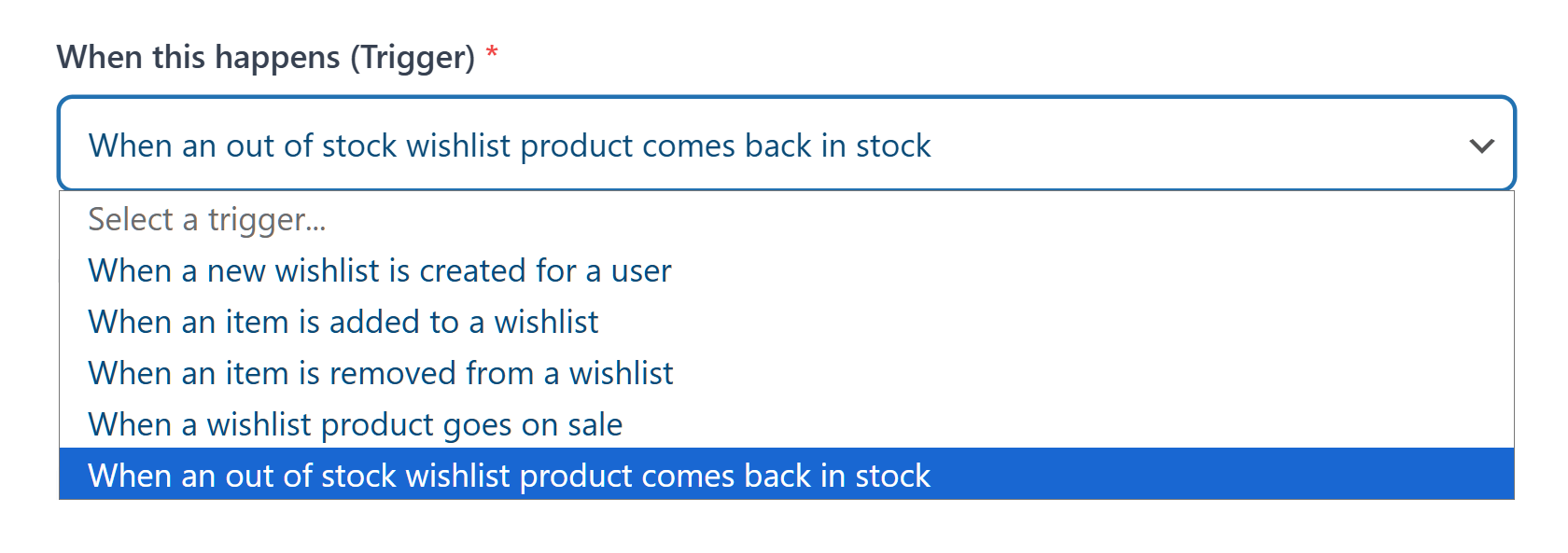
Task: Focus the Trigger combo box field
Action: click(786, 145)
